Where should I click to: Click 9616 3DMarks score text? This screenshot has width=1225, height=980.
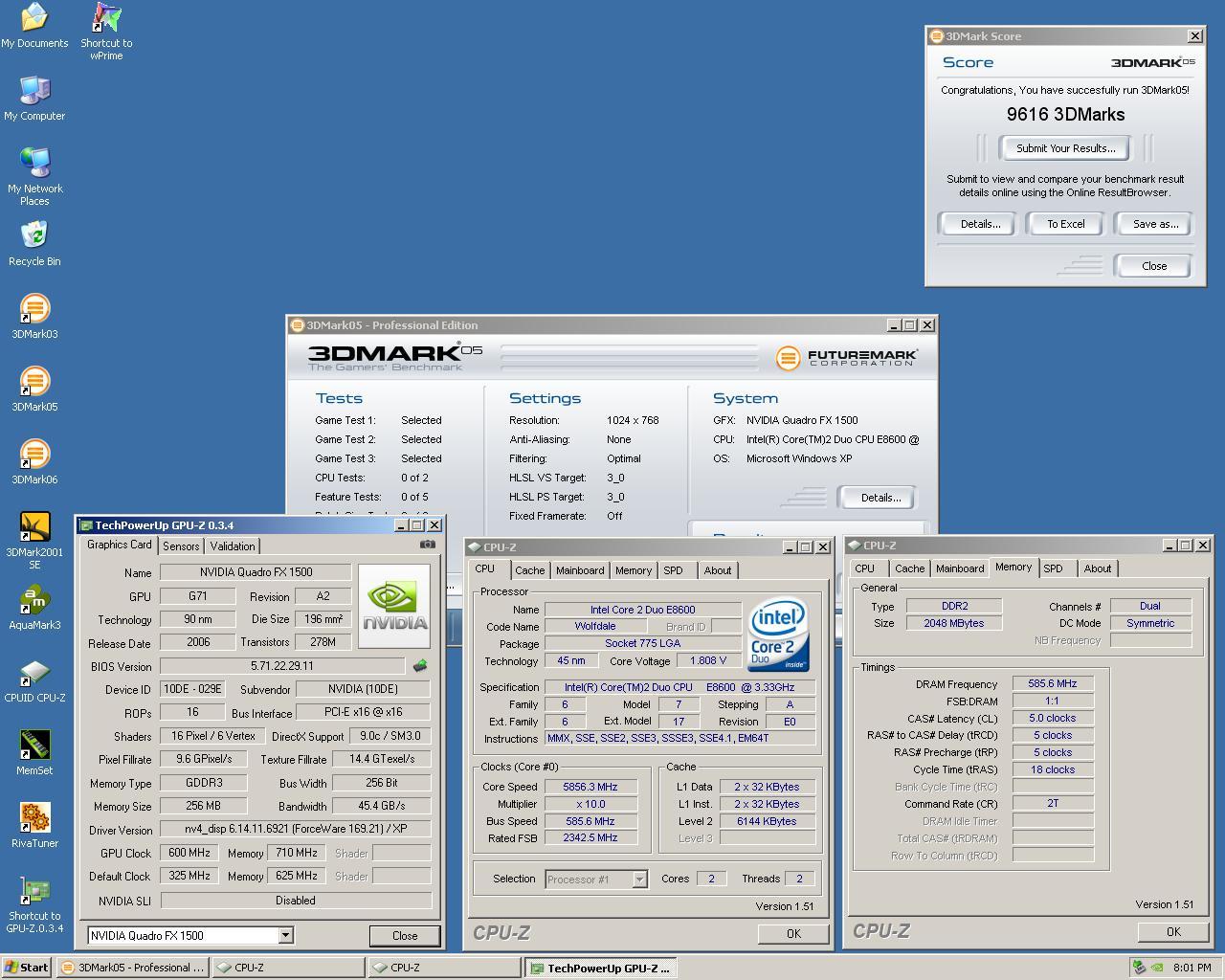1065,114
